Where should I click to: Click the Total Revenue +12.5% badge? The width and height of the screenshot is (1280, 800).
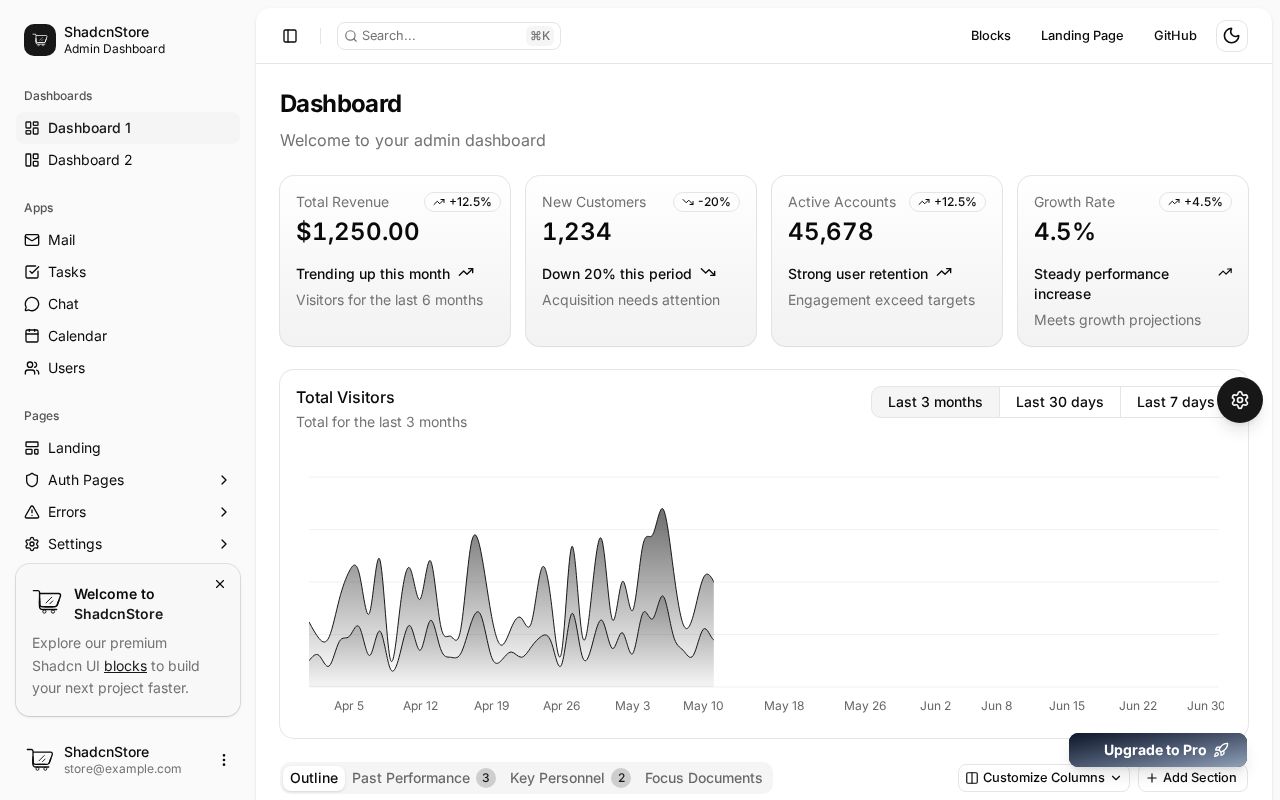[x=462, y=202]
